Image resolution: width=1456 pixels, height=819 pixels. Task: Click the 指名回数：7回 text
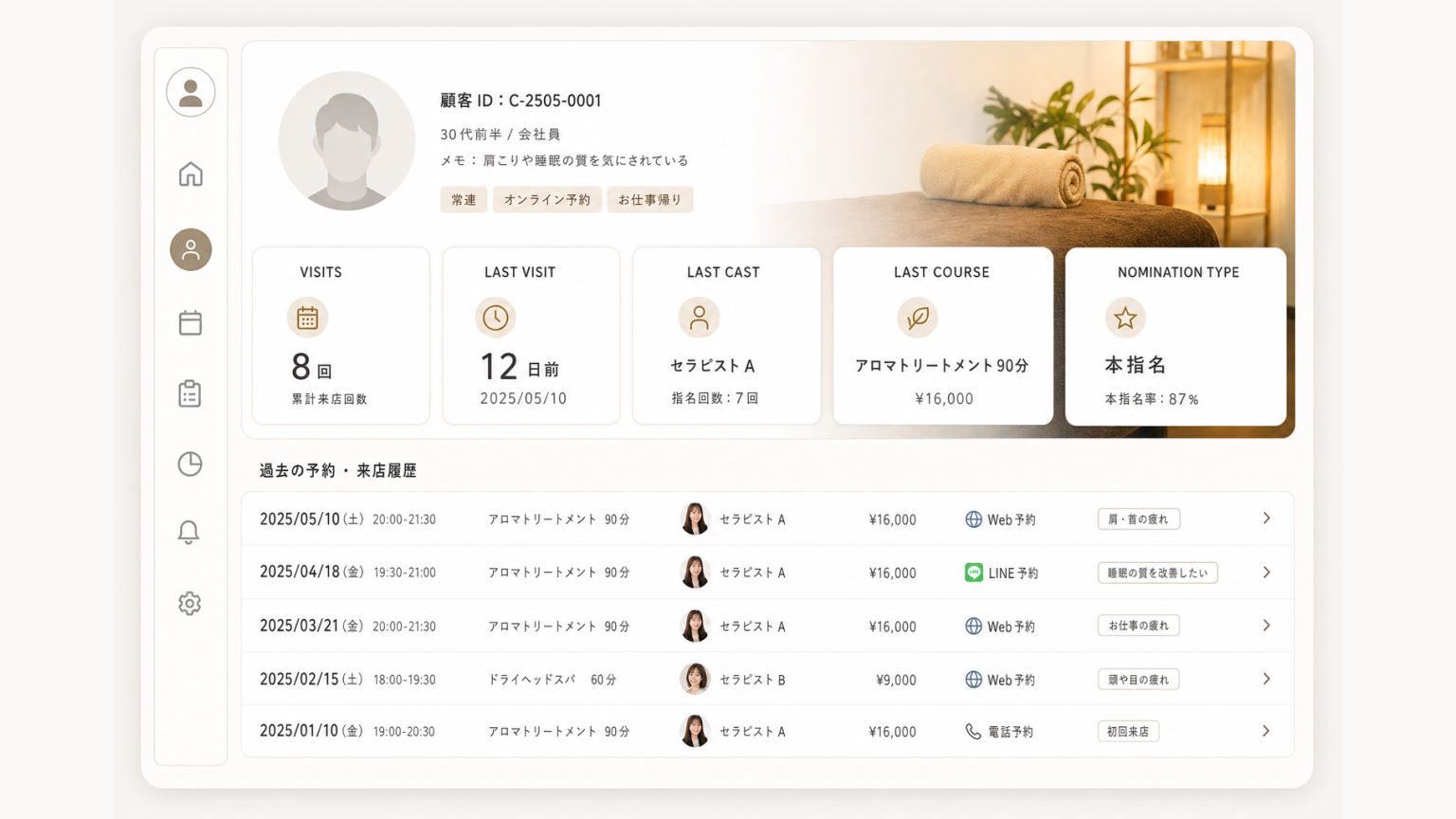pyautogui.click(x=716, y=398)
